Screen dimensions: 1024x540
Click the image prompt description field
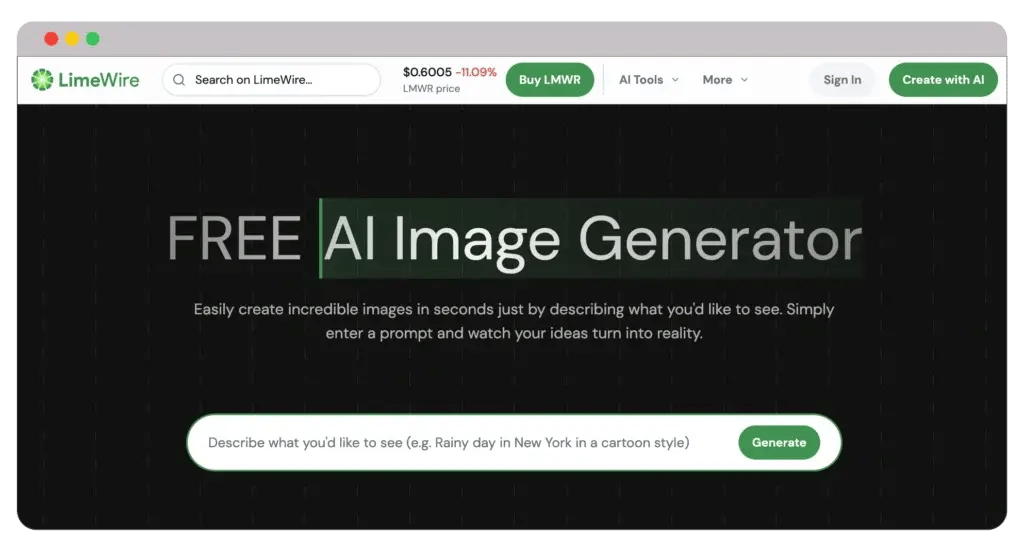tap(448, 442)
